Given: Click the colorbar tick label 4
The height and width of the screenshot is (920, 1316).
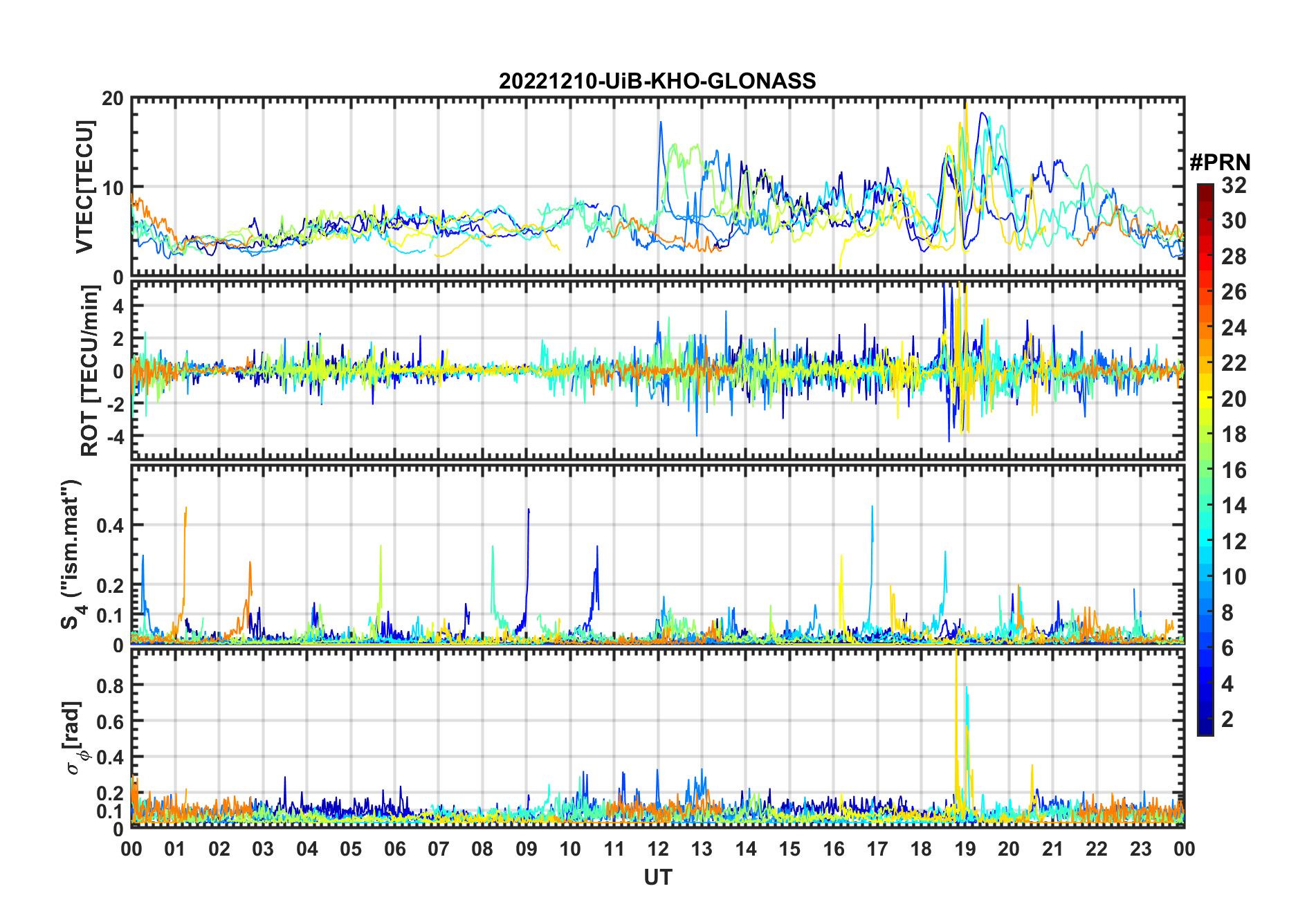Looking at the screenshot, I should [1227, 684].
